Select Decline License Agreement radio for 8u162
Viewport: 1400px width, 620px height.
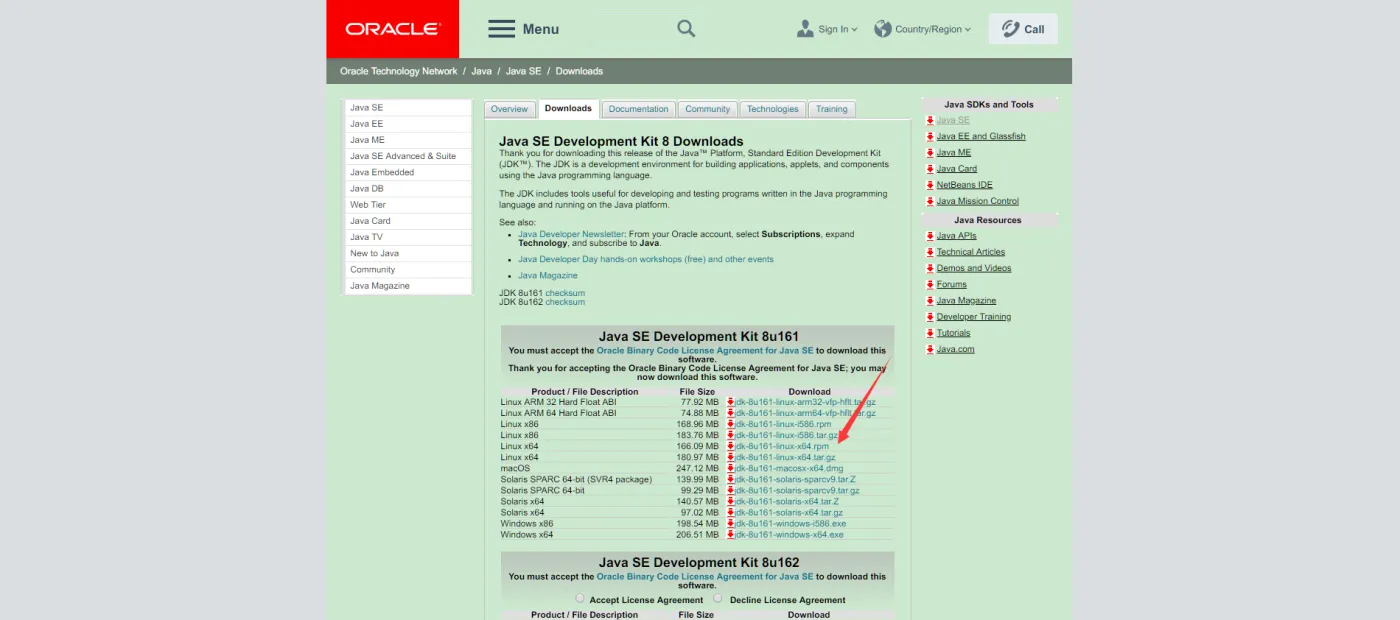click(x=718, y=599)
